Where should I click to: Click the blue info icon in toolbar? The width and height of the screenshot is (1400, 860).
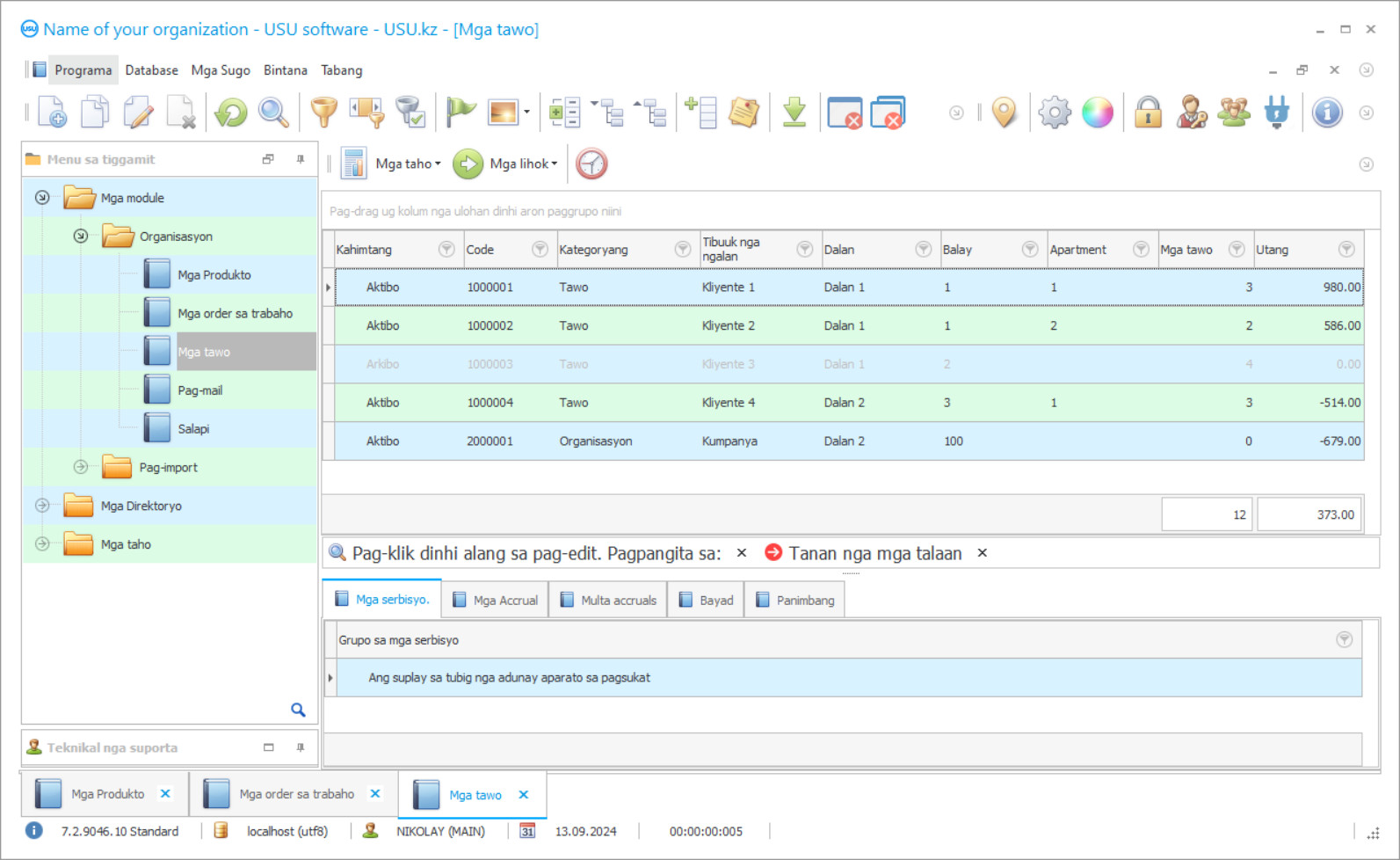click(x=1326, y=113)
